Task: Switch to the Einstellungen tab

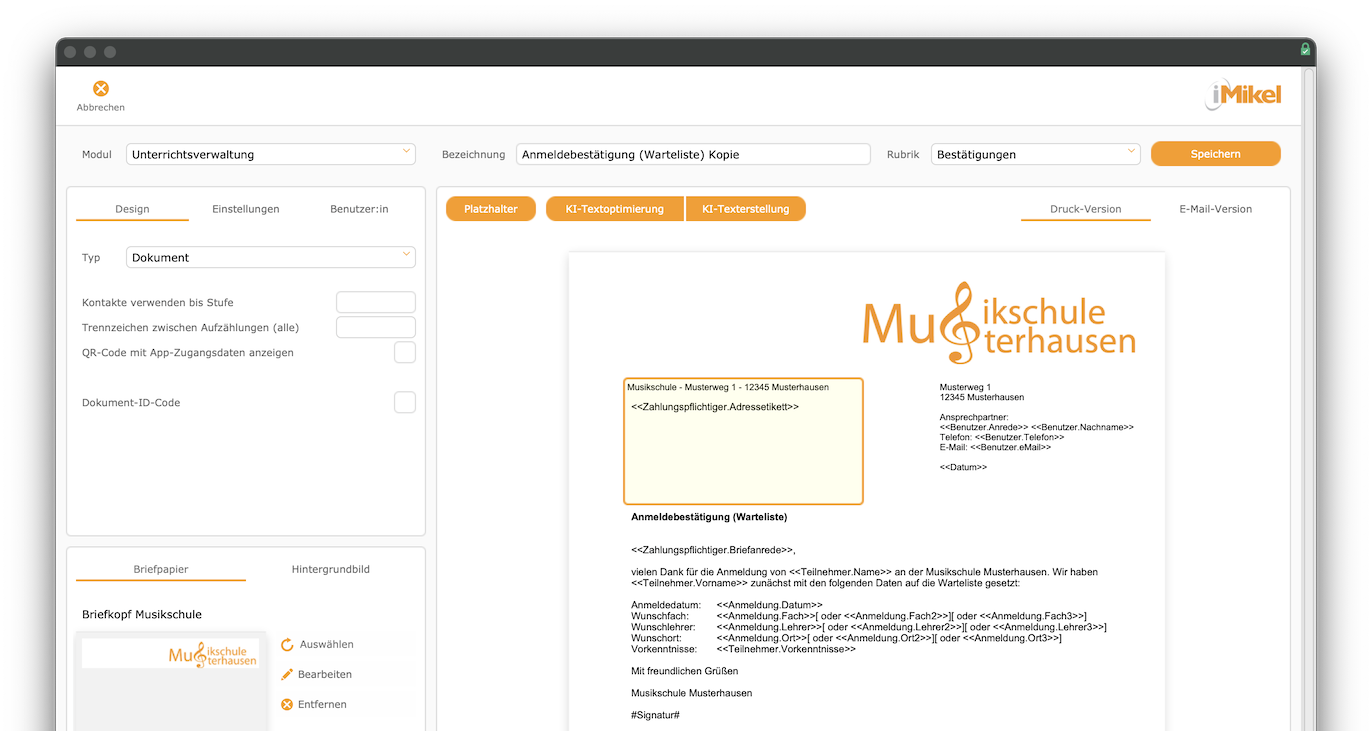Action: [246, 209]
